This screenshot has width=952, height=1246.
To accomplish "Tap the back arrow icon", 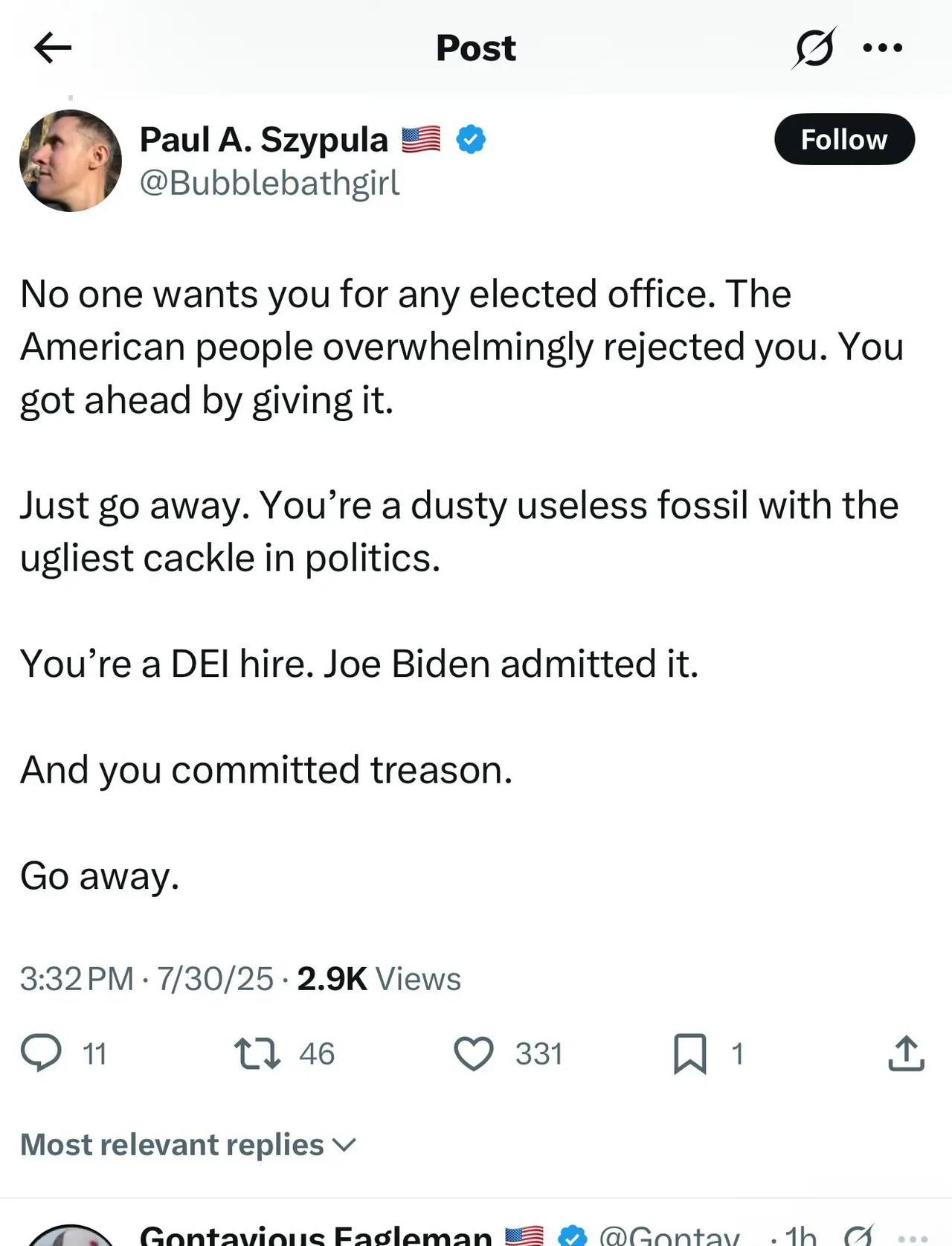I will click(53, 48).
